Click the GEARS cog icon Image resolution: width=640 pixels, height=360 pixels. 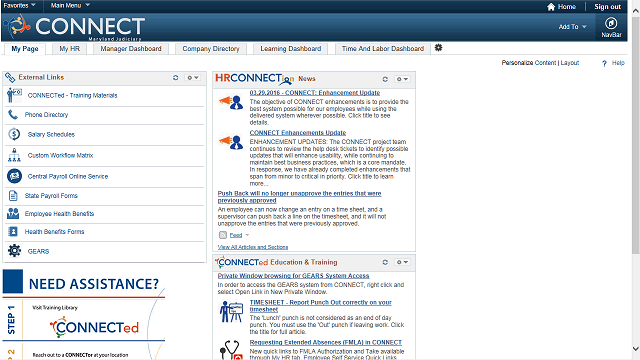point(14,251)
